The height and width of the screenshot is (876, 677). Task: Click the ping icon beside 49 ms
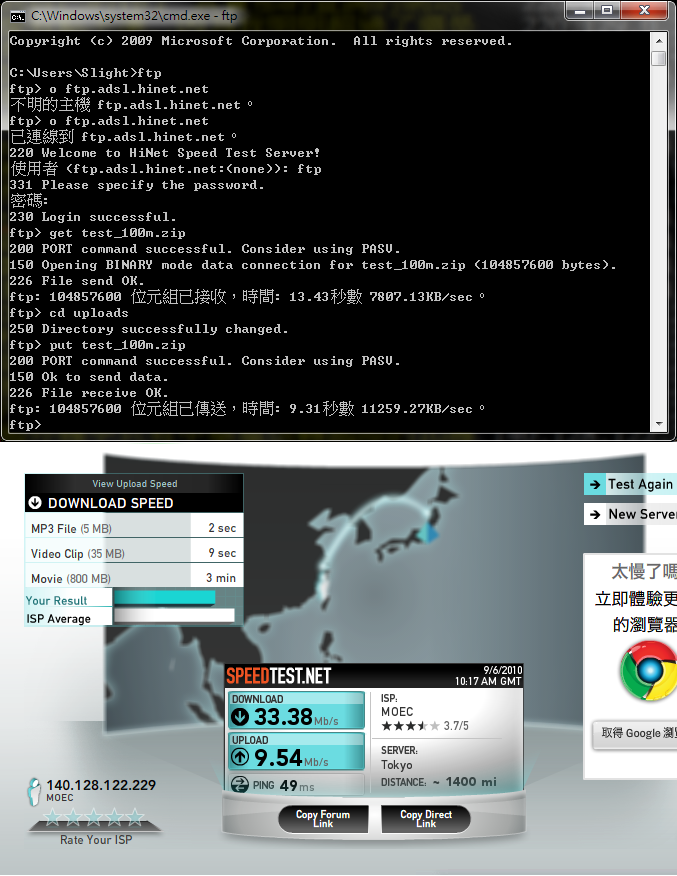tap(240, 784)
